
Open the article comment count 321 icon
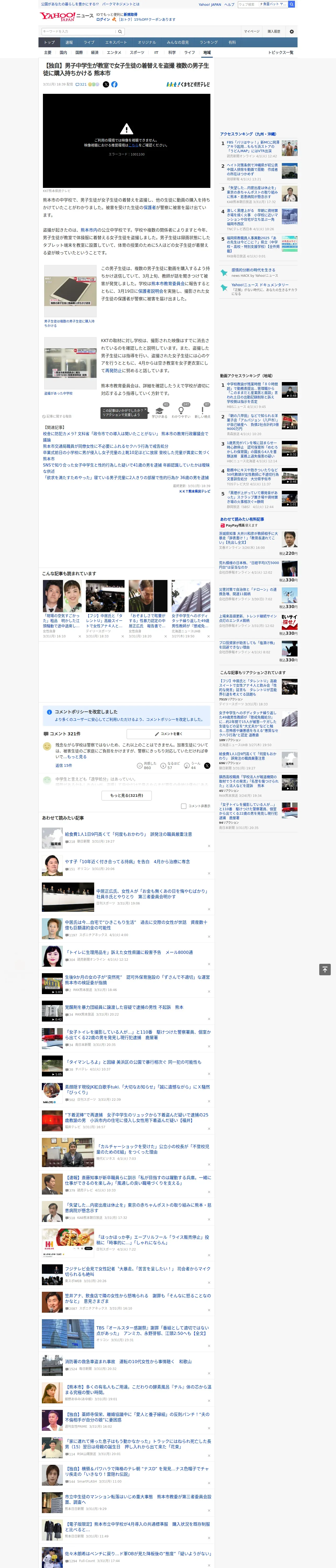(x=81, y=85)
